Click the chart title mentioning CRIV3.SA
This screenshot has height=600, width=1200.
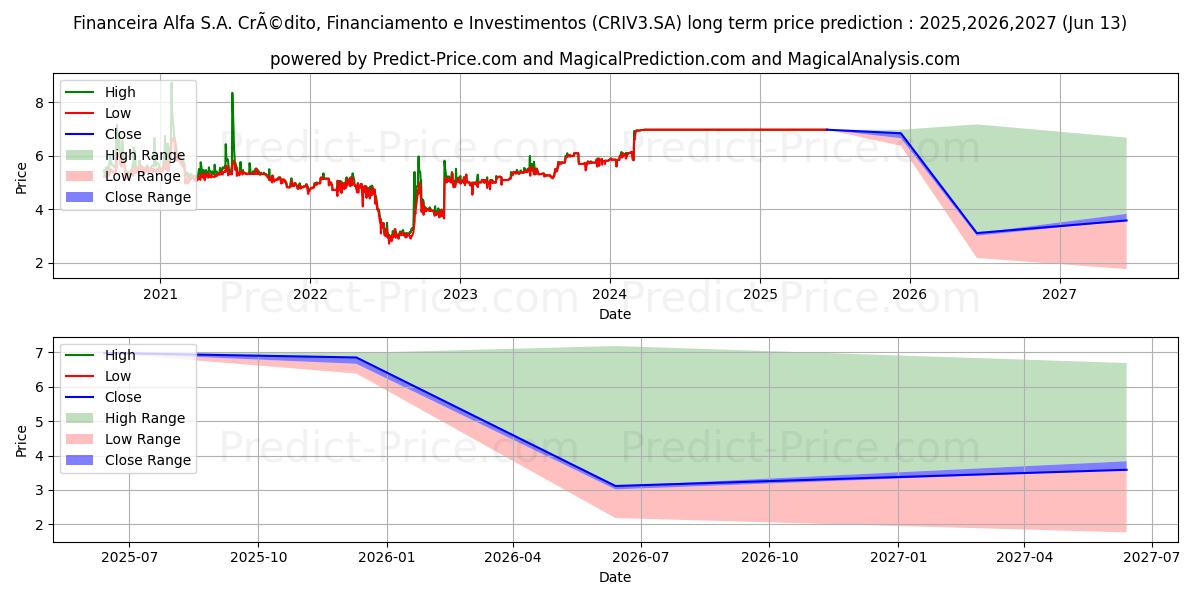pyautogui.click(x=600, y=23)
